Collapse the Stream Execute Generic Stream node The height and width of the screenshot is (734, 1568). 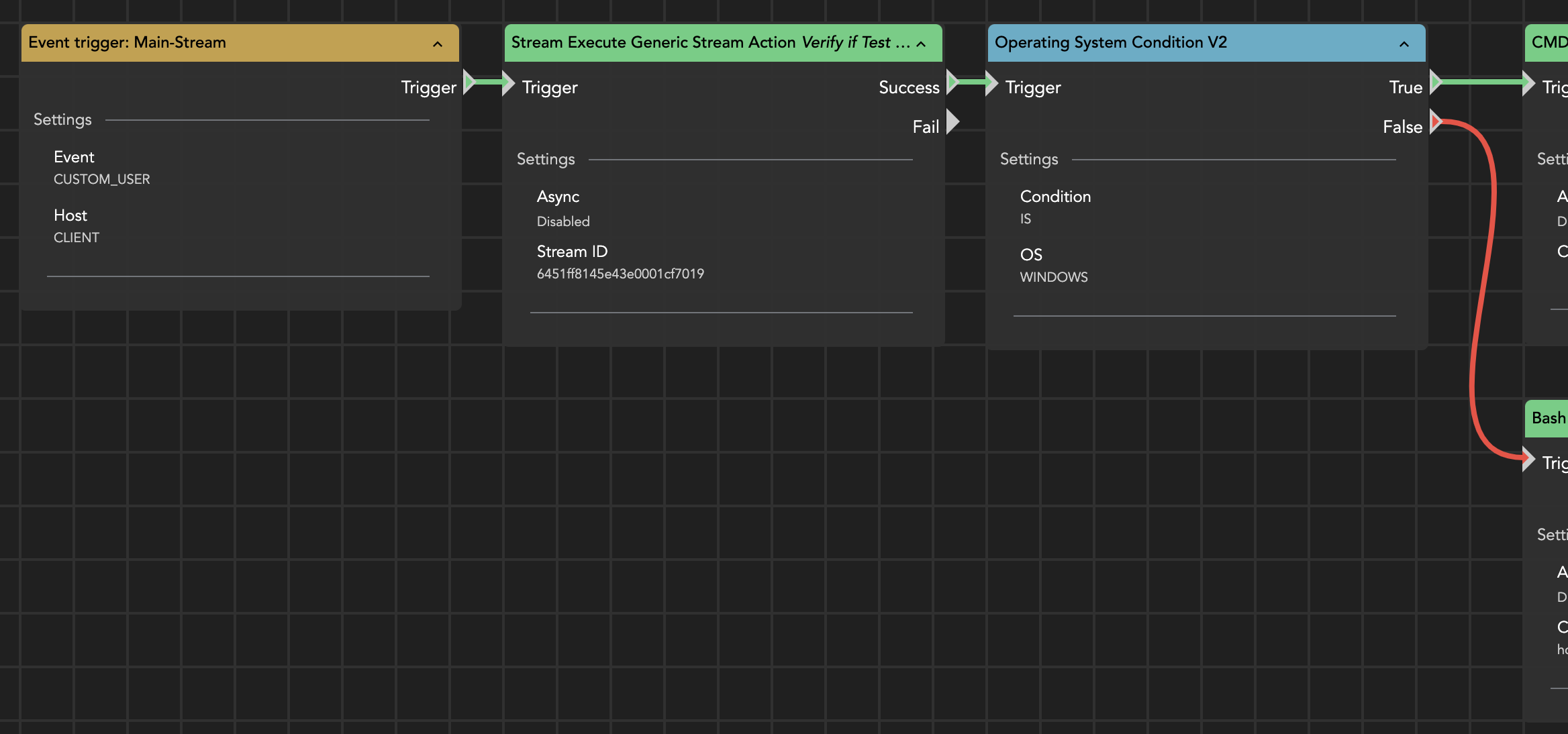pyautogui.click(x=921, y=44)
